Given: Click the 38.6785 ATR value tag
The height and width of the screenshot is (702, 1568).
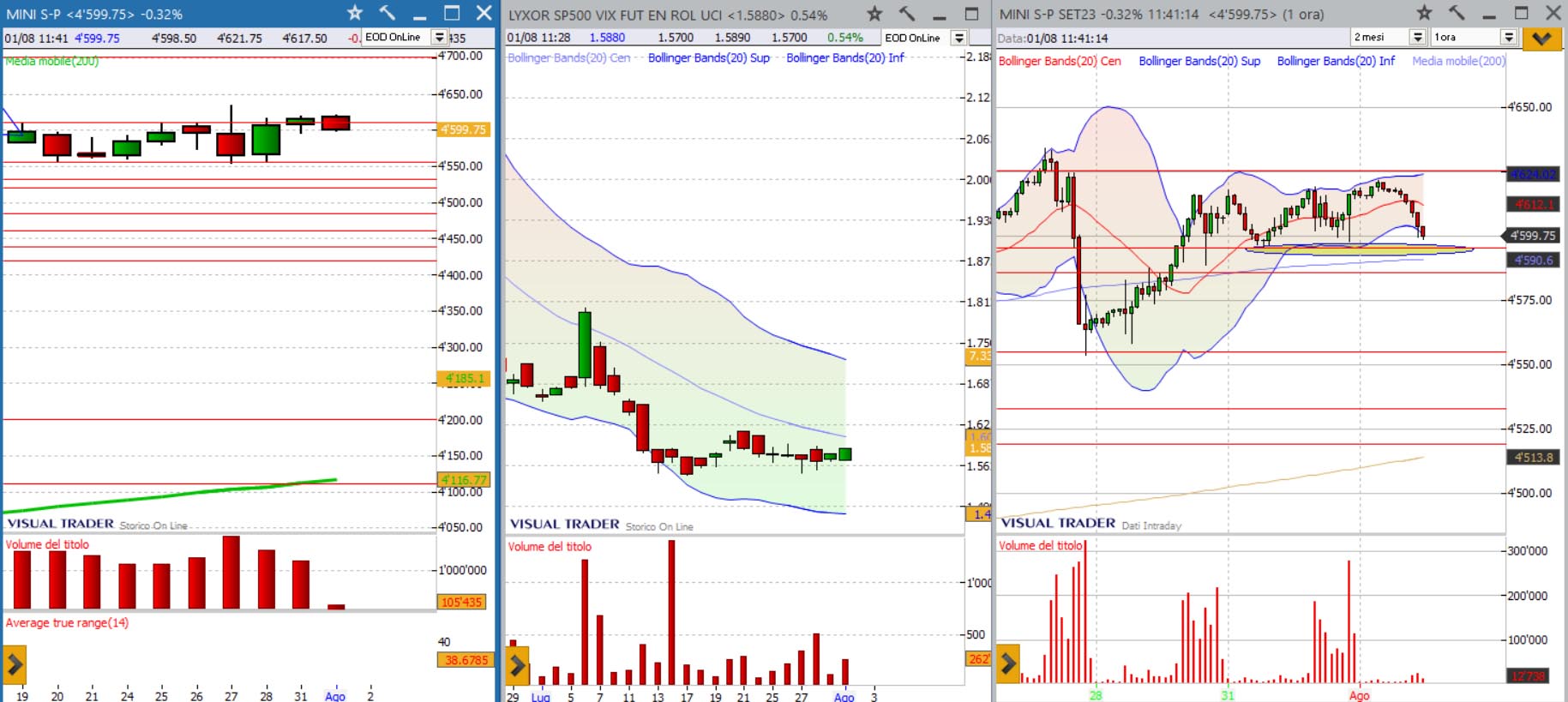Looking at the screenshot, I should click(x=466, y=660).
